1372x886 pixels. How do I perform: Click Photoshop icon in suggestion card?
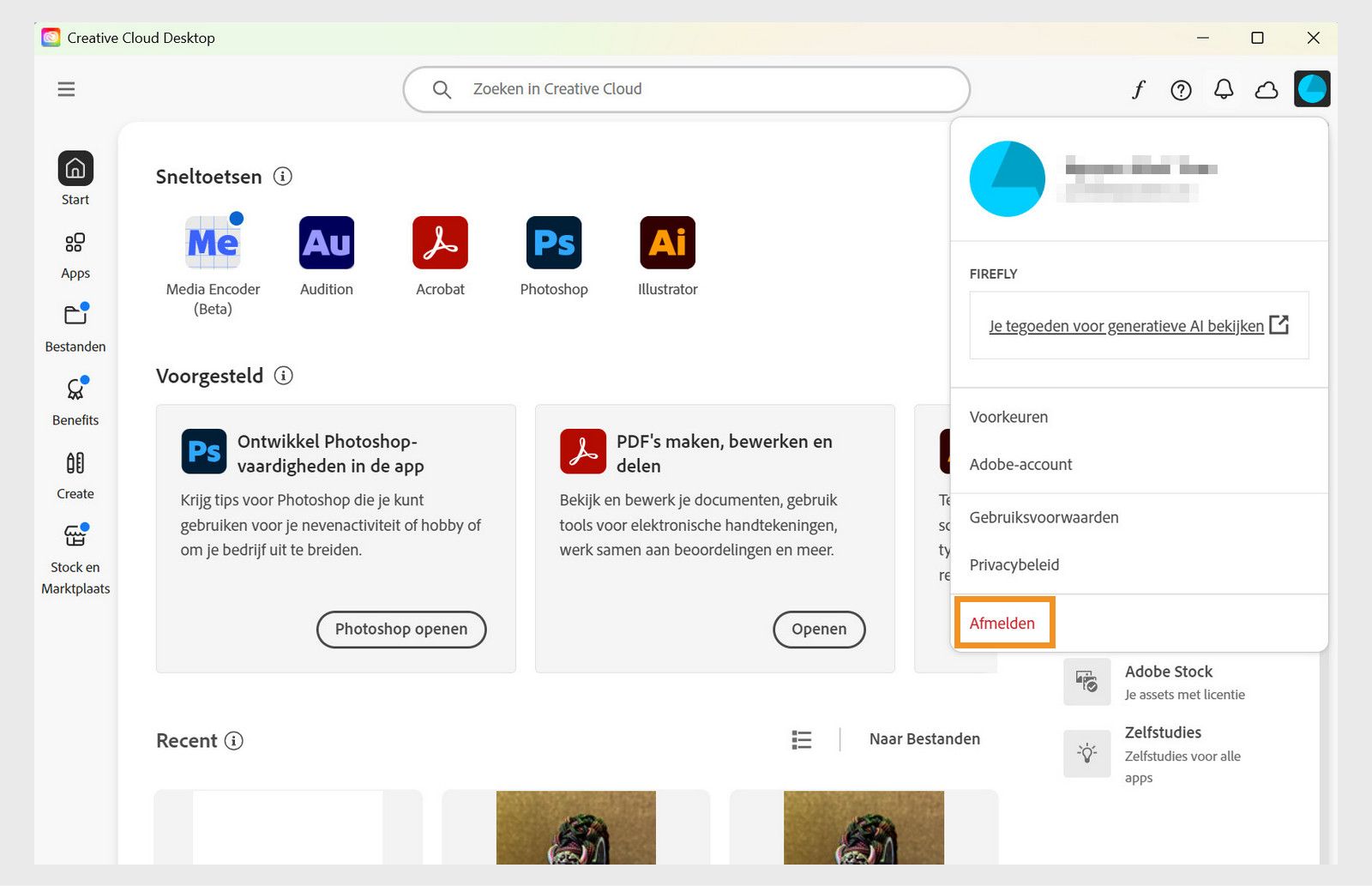[204, 451]
